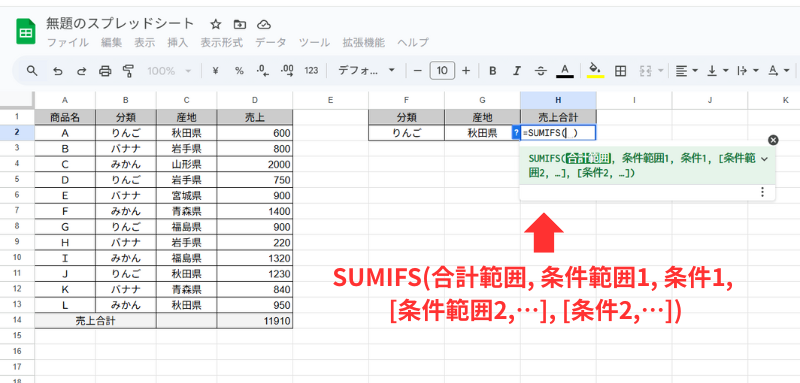The image size is (800, 383).
Task: Click the spreadsheet title 無題のスプレッドシート
Action: point(120,23)
